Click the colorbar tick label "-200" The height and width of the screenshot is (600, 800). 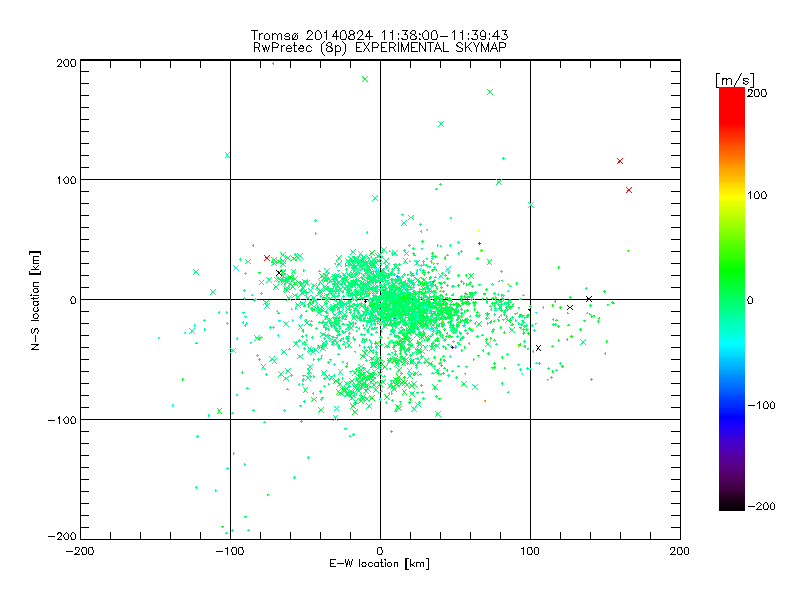(761, 506)
